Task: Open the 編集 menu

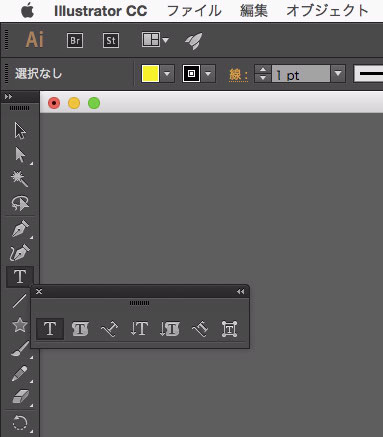Action: (x=254, y=11)
